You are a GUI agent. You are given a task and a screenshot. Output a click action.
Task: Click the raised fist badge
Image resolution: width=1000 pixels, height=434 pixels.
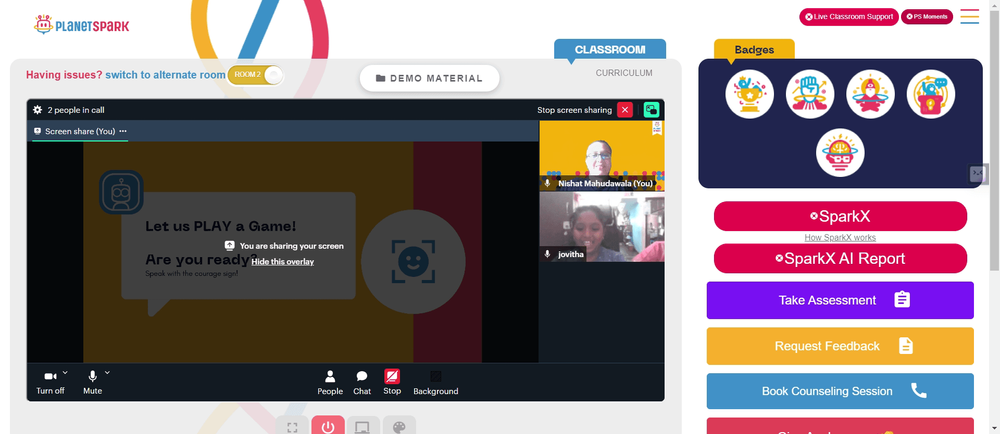pos(810,94)
